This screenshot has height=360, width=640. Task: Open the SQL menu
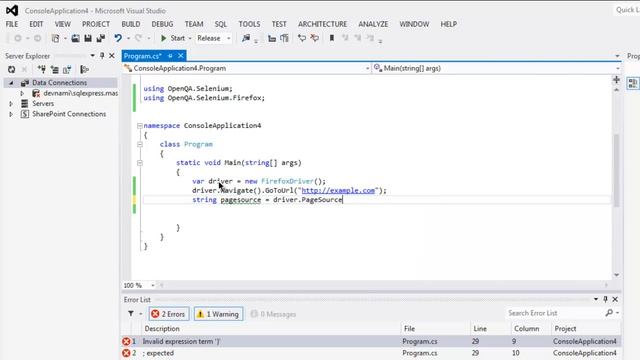[220, 24]
